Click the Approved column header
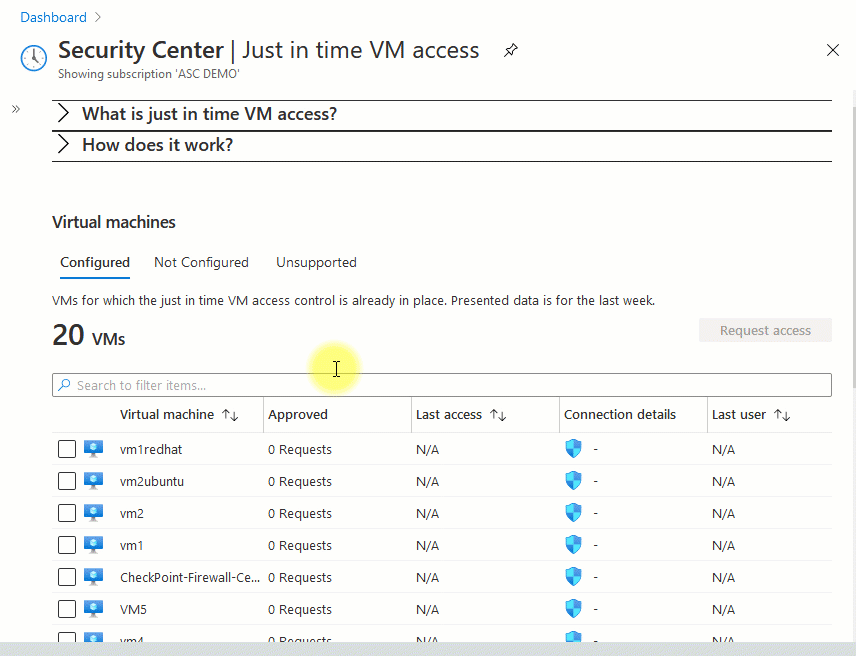 (298, 415)
